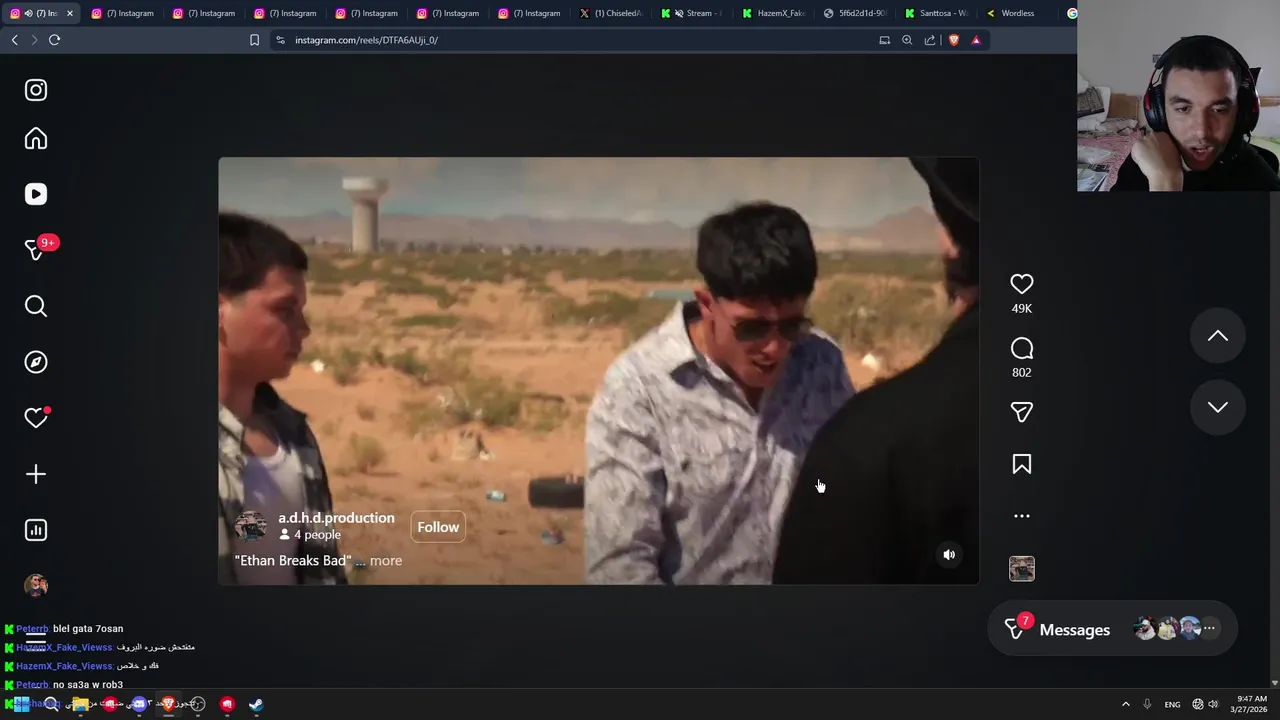Save the reel with bookmark icon
The width and height of the screenshot is (1280, 720).
click(x=1021, y=464)
